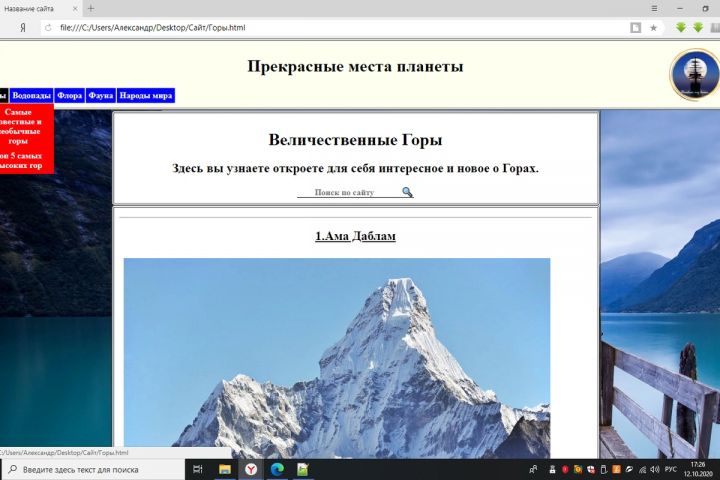The width and height of the screenshot is (720, 480).
Task: Open File Explorer from the taskbar
Action: (225, 469)
